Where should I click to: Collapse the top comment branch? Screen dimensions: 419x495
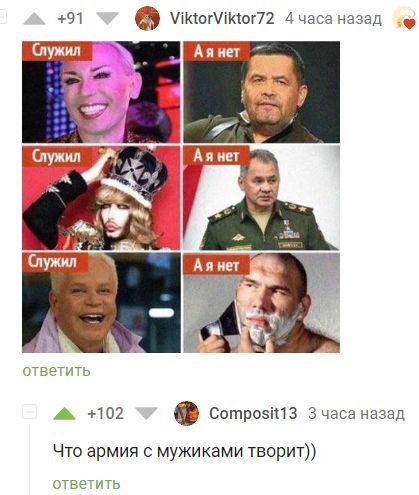tap(3, 17)
